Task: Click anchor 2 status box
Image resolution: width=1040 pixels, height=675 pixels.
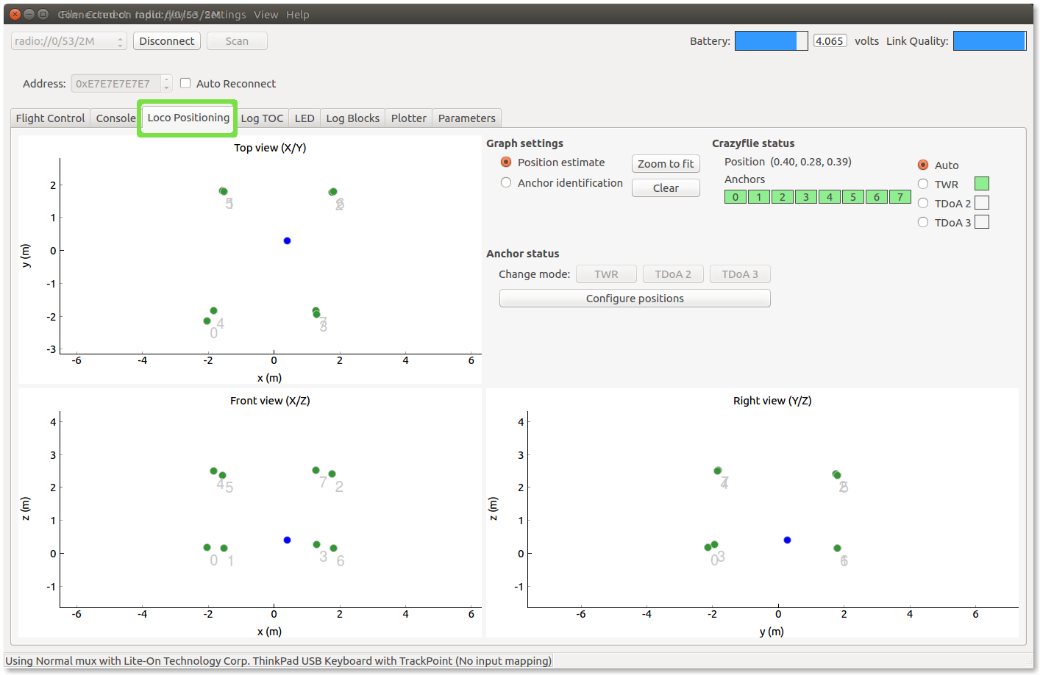Action: pyautogui.click(x=782, y=197)
